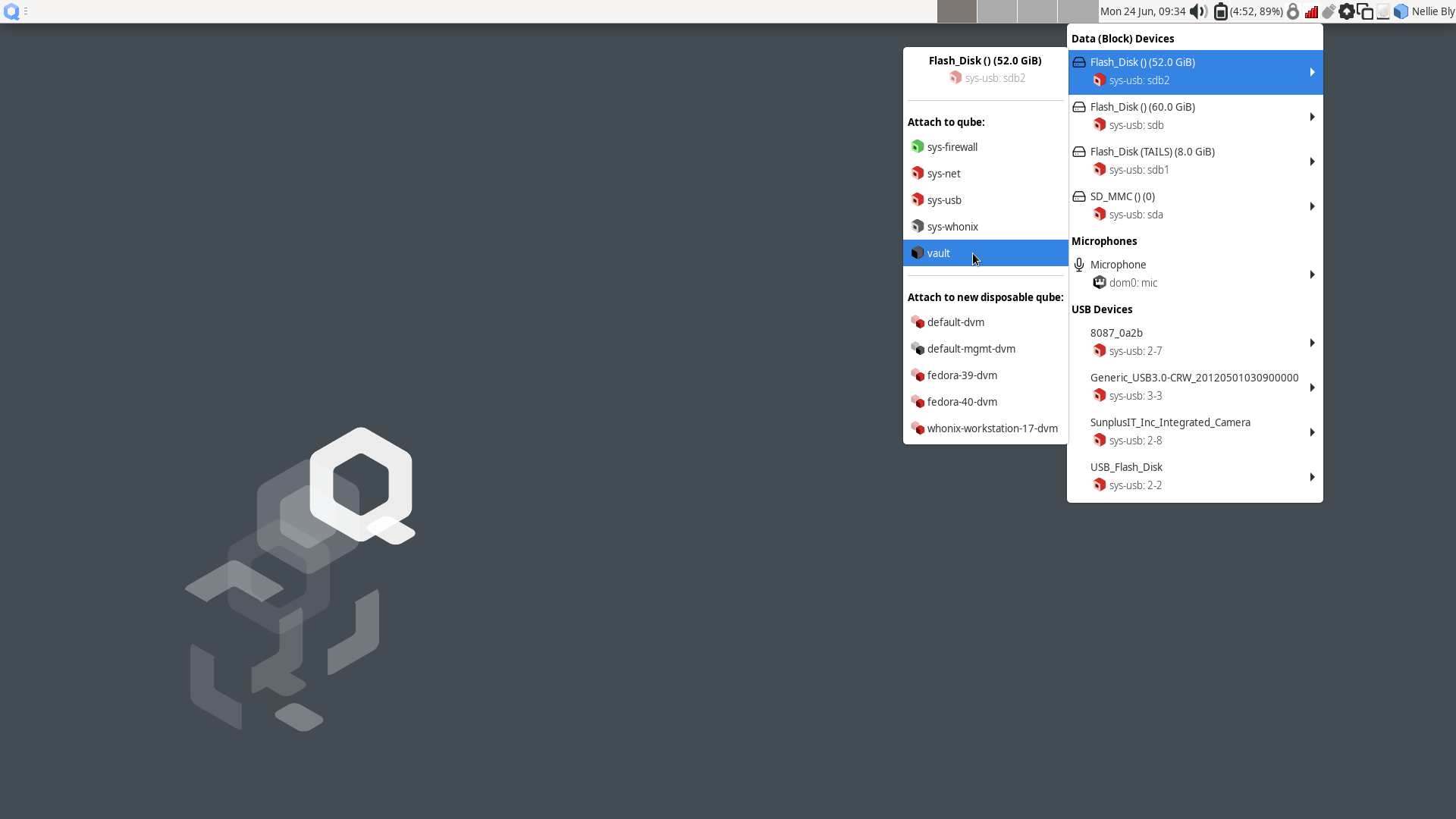Attach to new fedora-40-dvm disposable
The height and width of the screenshot is (819, 1456).
962,402
